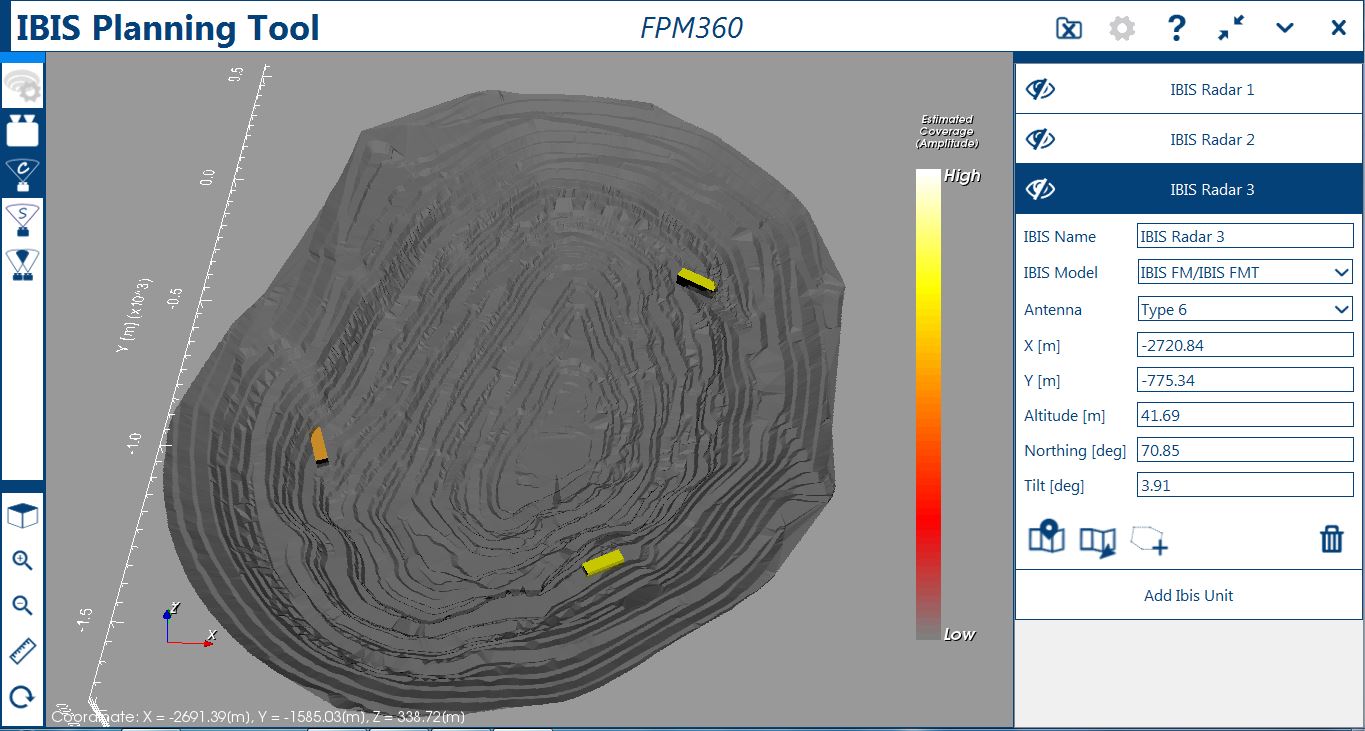The height and width of the screenshot is (731, 1365).
Task: Click the Estimated Coverage color scale bar
Action: [929, 404]
